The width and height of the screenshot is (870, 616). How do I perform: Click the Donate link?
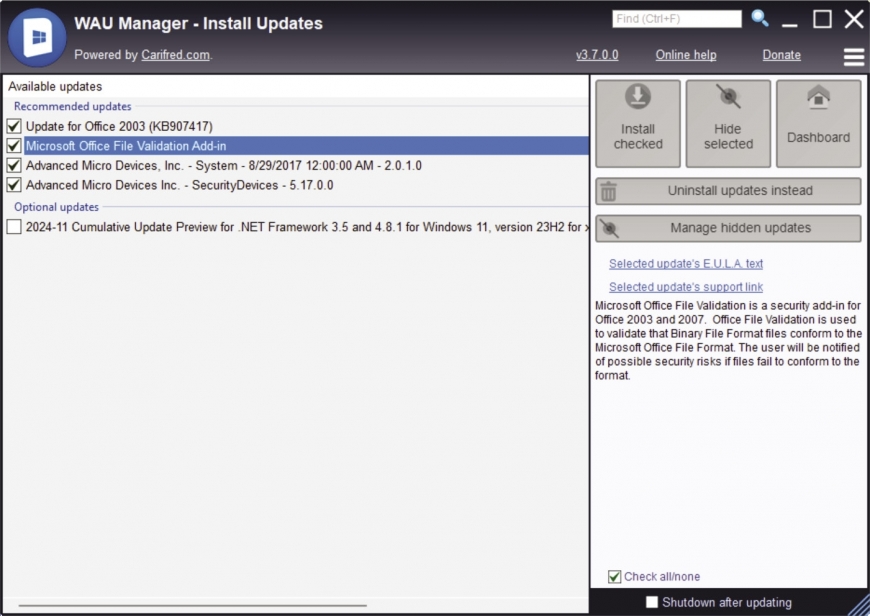coord(782,55)
